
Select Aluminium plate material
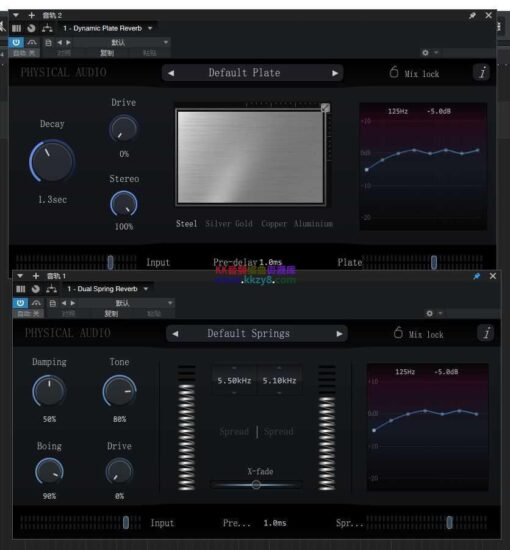click(x=314, y=224)
